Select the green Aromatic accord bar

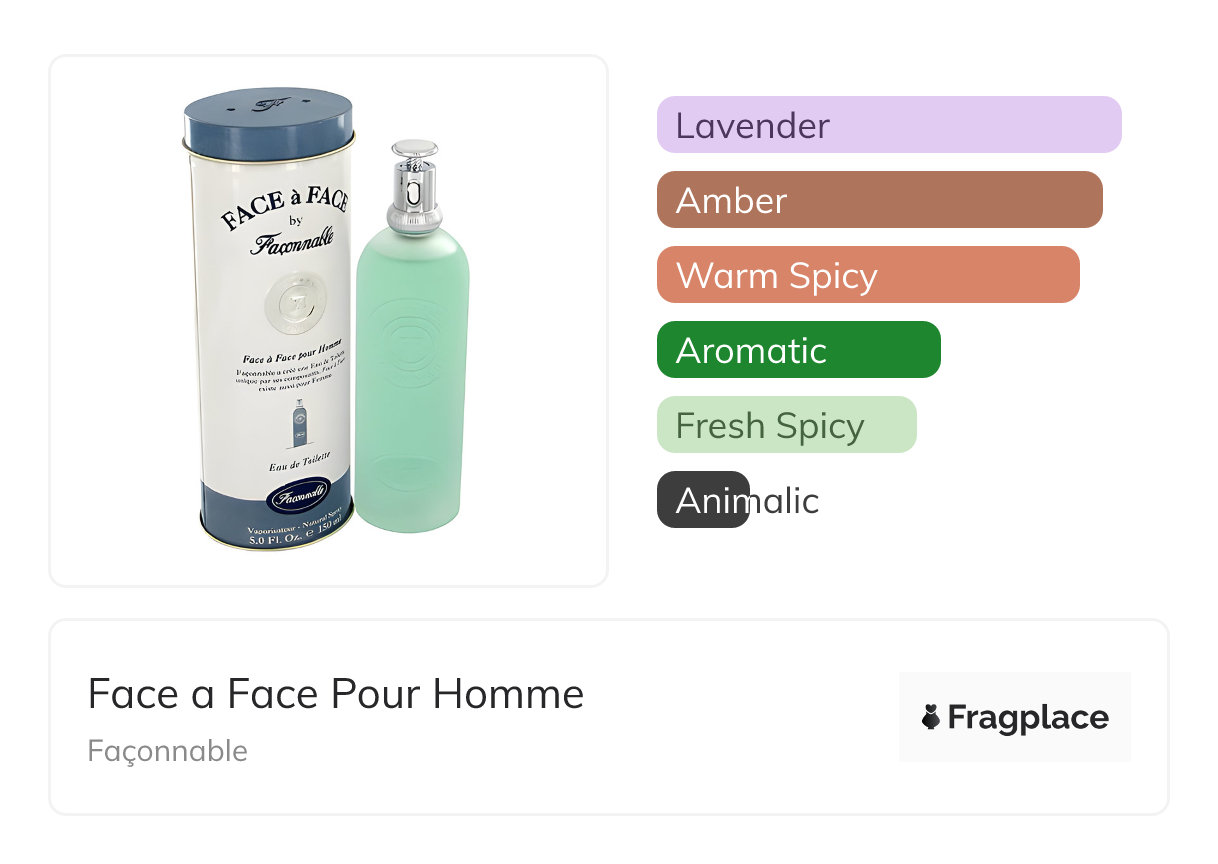(798, 350)
